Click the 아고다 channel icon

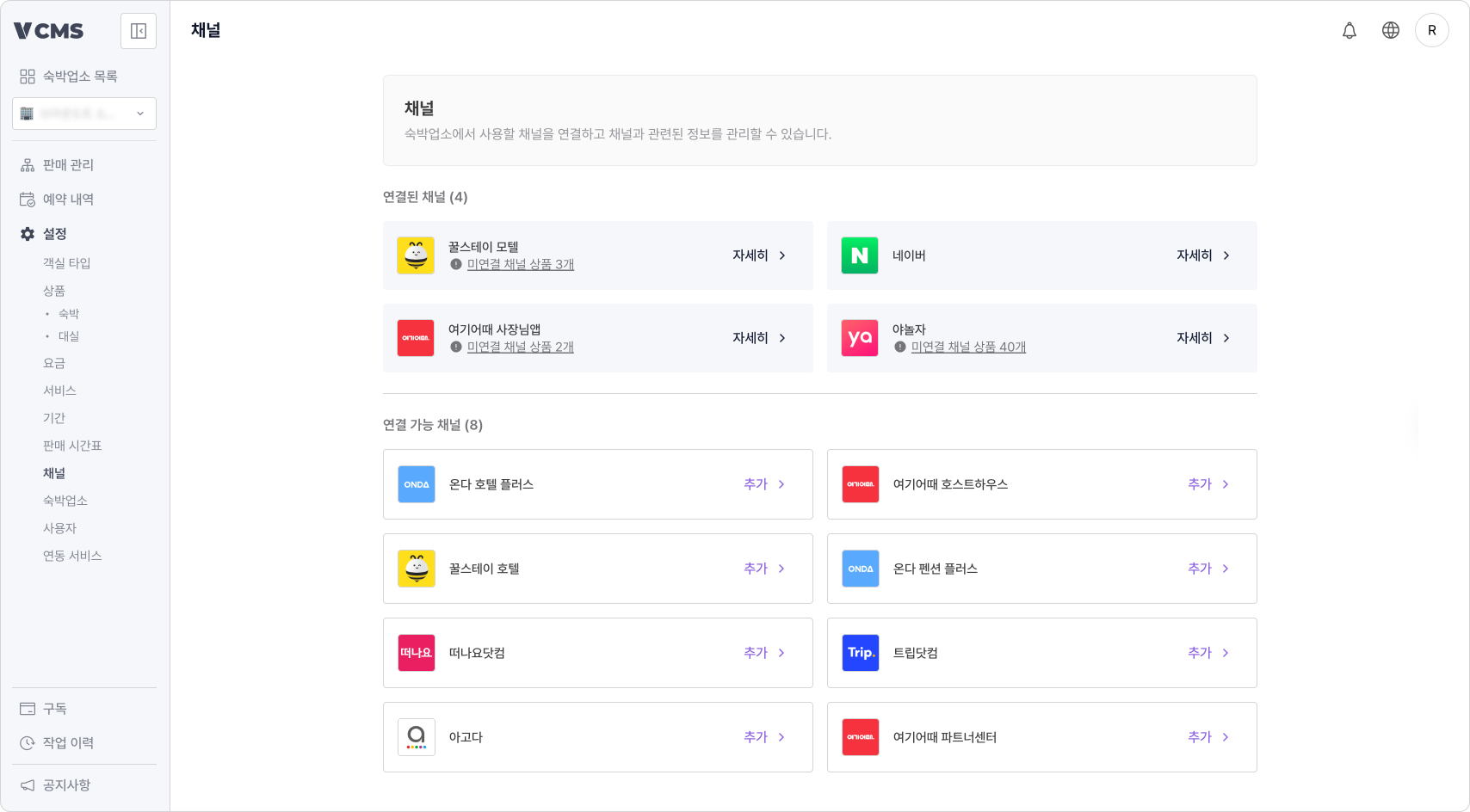416,737
